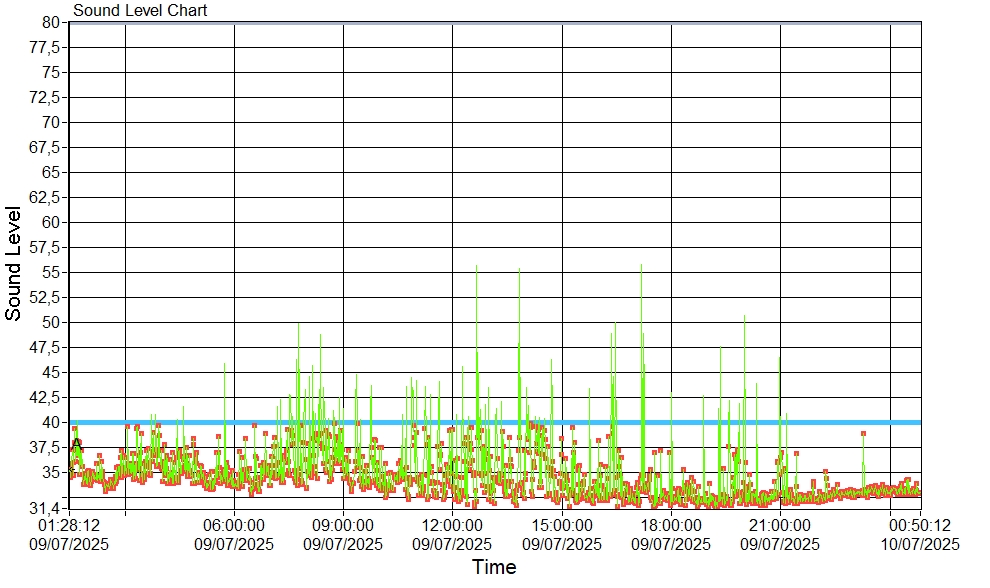Click the Sound Level Chart title

click(x=140, y=11)
